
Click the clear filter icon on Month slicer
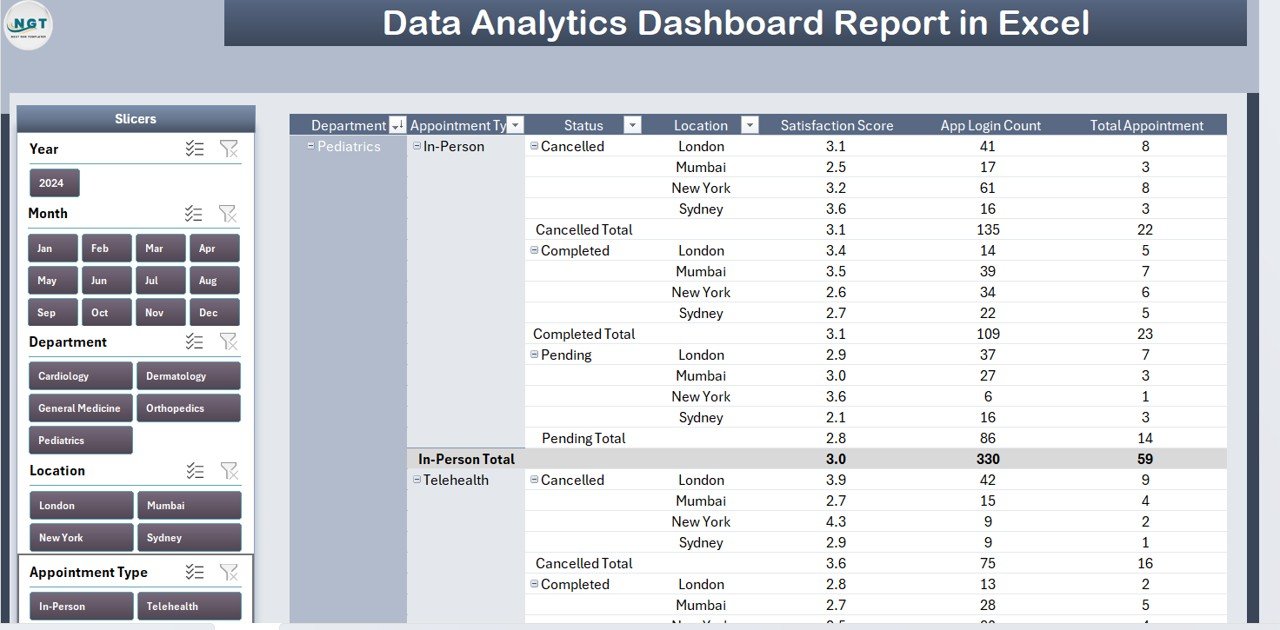(229, 213)
